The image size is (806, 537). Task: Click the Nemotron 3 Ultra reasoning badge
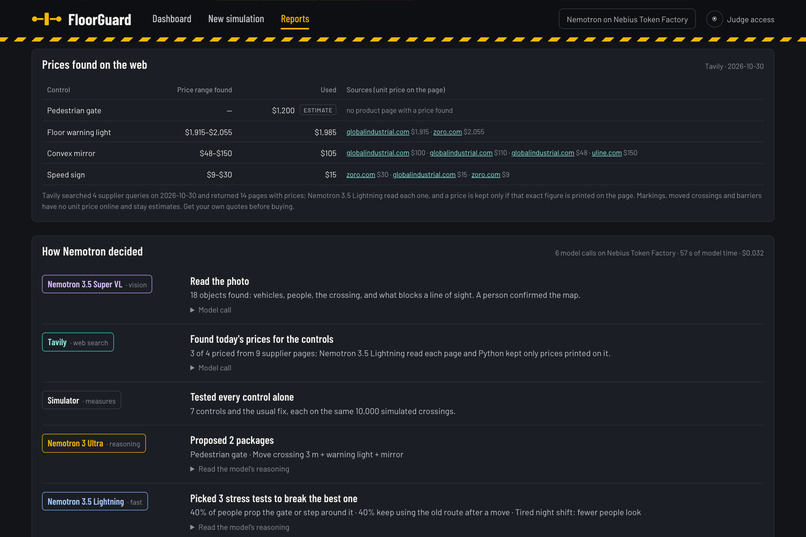94,443
